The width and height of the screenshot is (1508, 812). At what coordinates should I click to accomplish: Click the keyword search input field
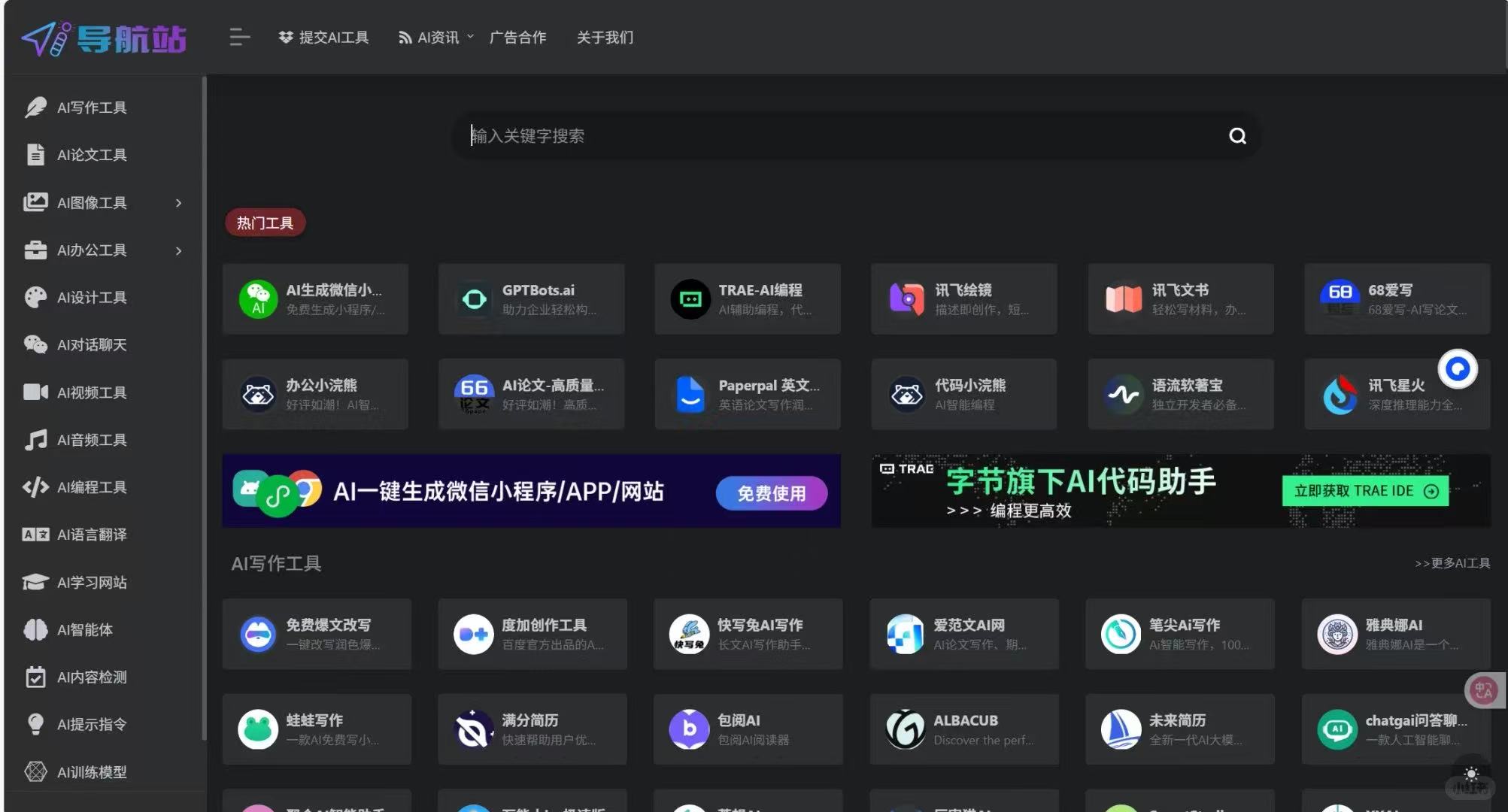(x=827, y=136)
